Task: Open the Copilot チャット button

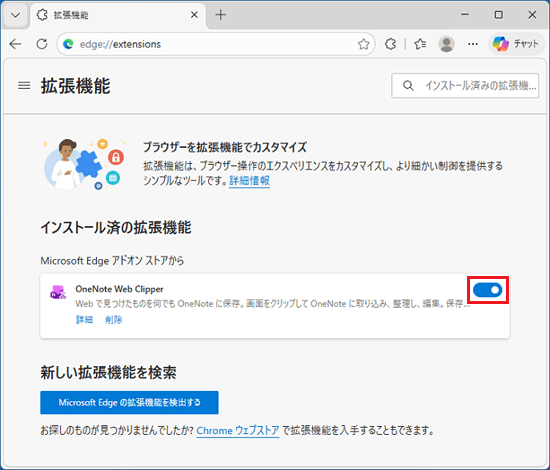Action: tap(516, 44)
